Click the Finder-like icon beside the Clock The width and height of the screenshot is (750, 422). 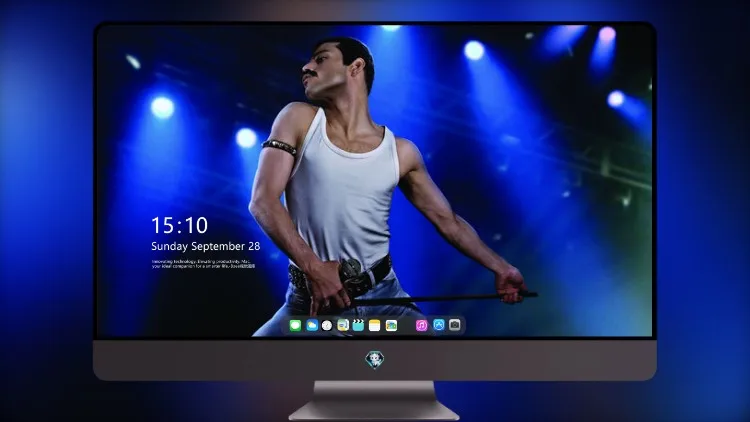pos(342,326)
